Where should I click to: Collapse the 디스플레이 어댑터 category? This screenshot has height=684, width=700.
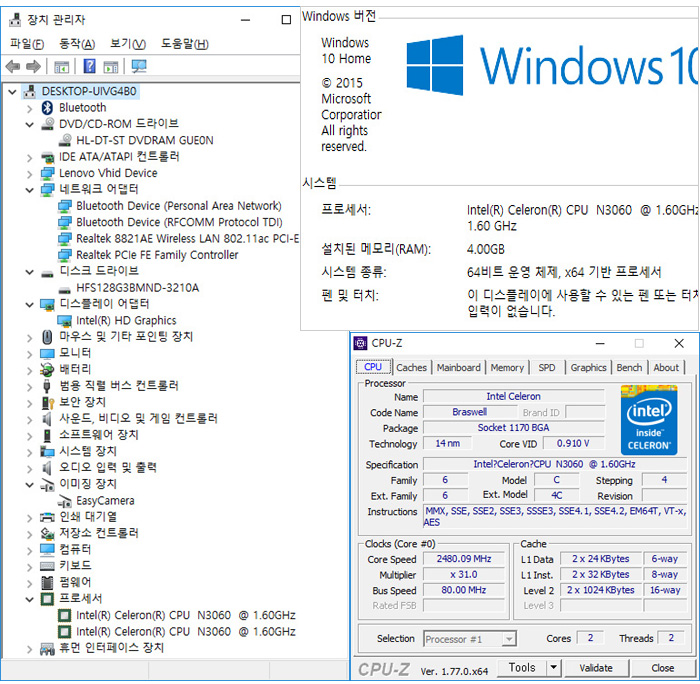pos(29,304)
